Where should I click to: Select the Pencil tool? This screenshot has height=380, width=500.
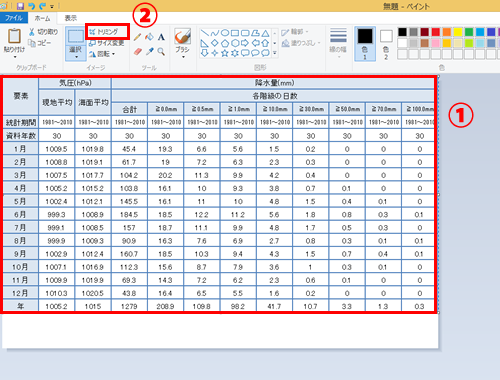137,37
